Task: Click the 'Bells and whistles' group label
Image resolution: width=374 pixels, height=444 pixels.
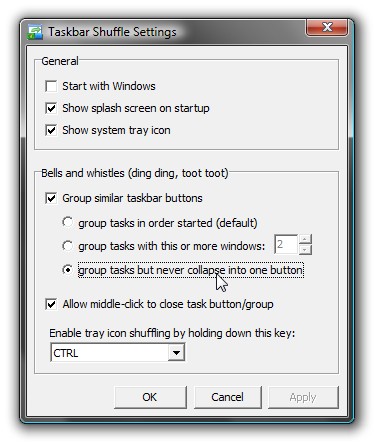Action: [135, 173]
